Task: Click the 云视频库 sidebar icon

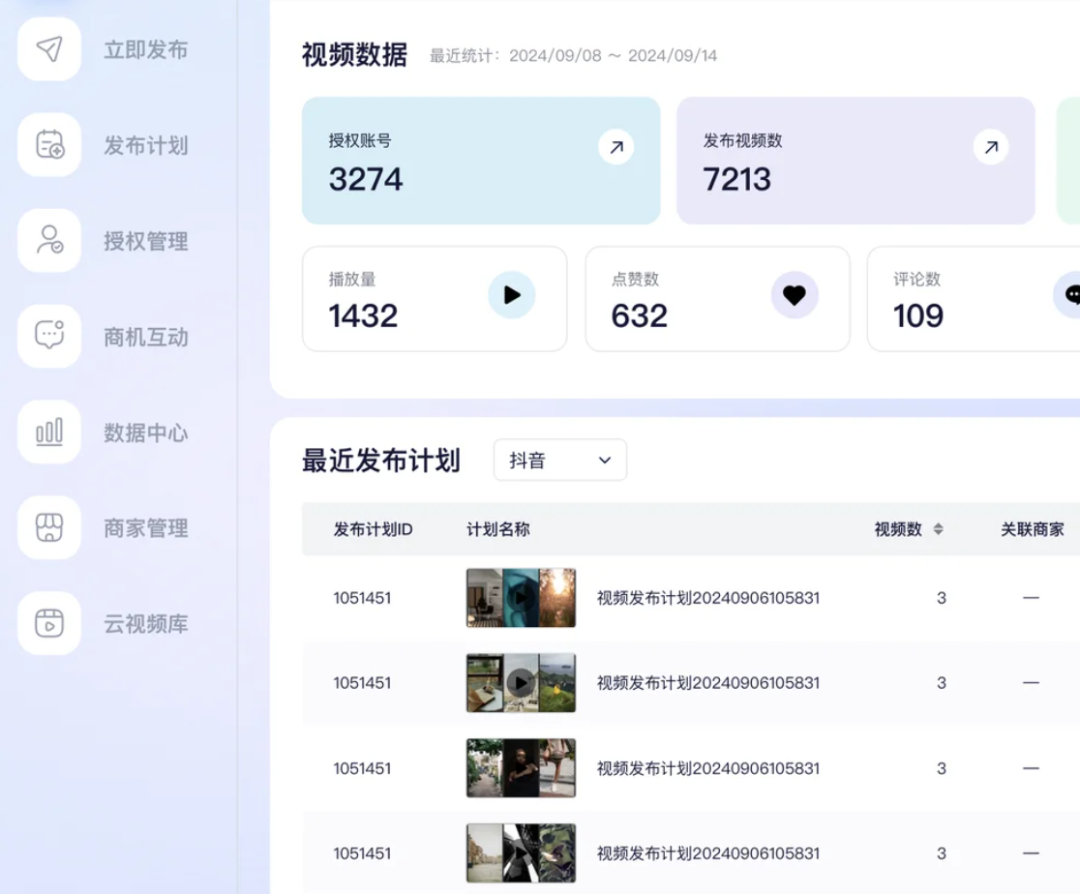Action: click(48, 623)
